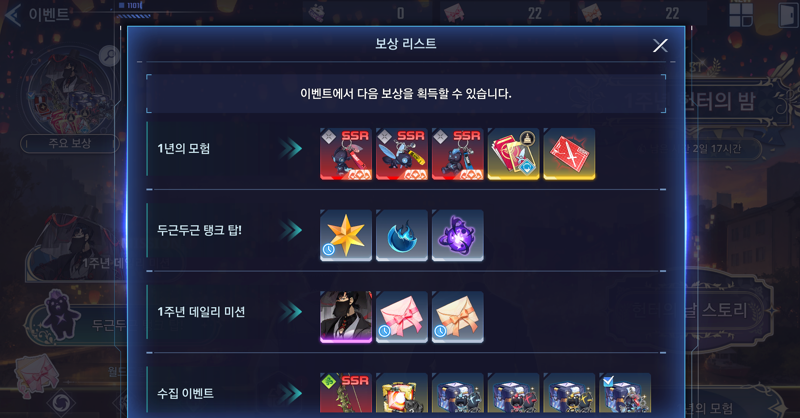Select the red sword ticket reward icon
This screenshot has height=418, width=800.
[x=569, y=154]
